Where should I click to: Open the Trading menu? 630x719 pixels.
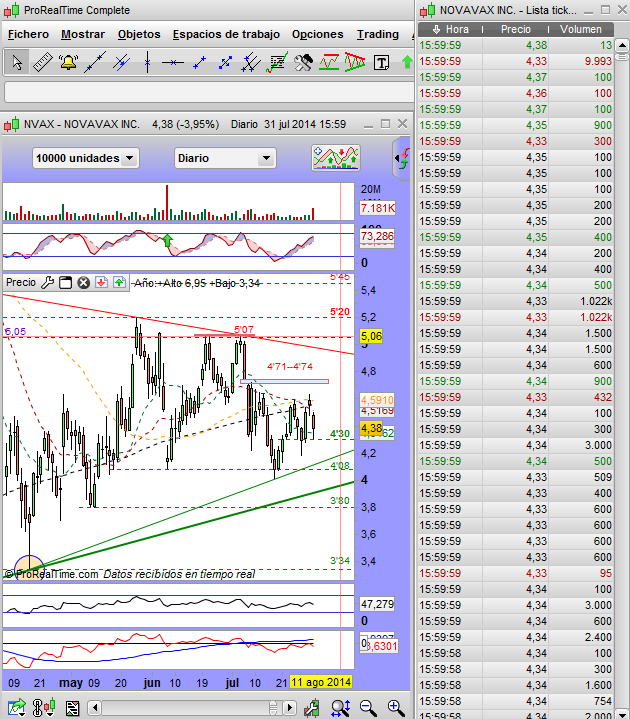pos(378,34)
